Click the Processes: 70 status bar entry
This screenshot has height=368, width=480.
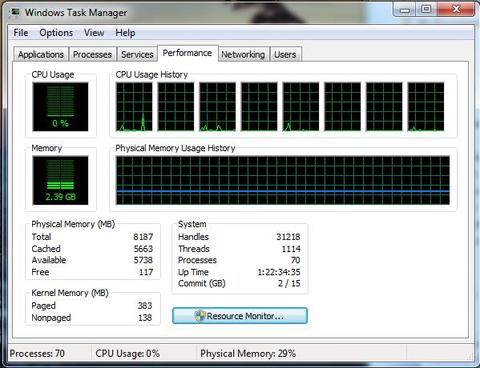pyautogui.click(x=37, y=353)
